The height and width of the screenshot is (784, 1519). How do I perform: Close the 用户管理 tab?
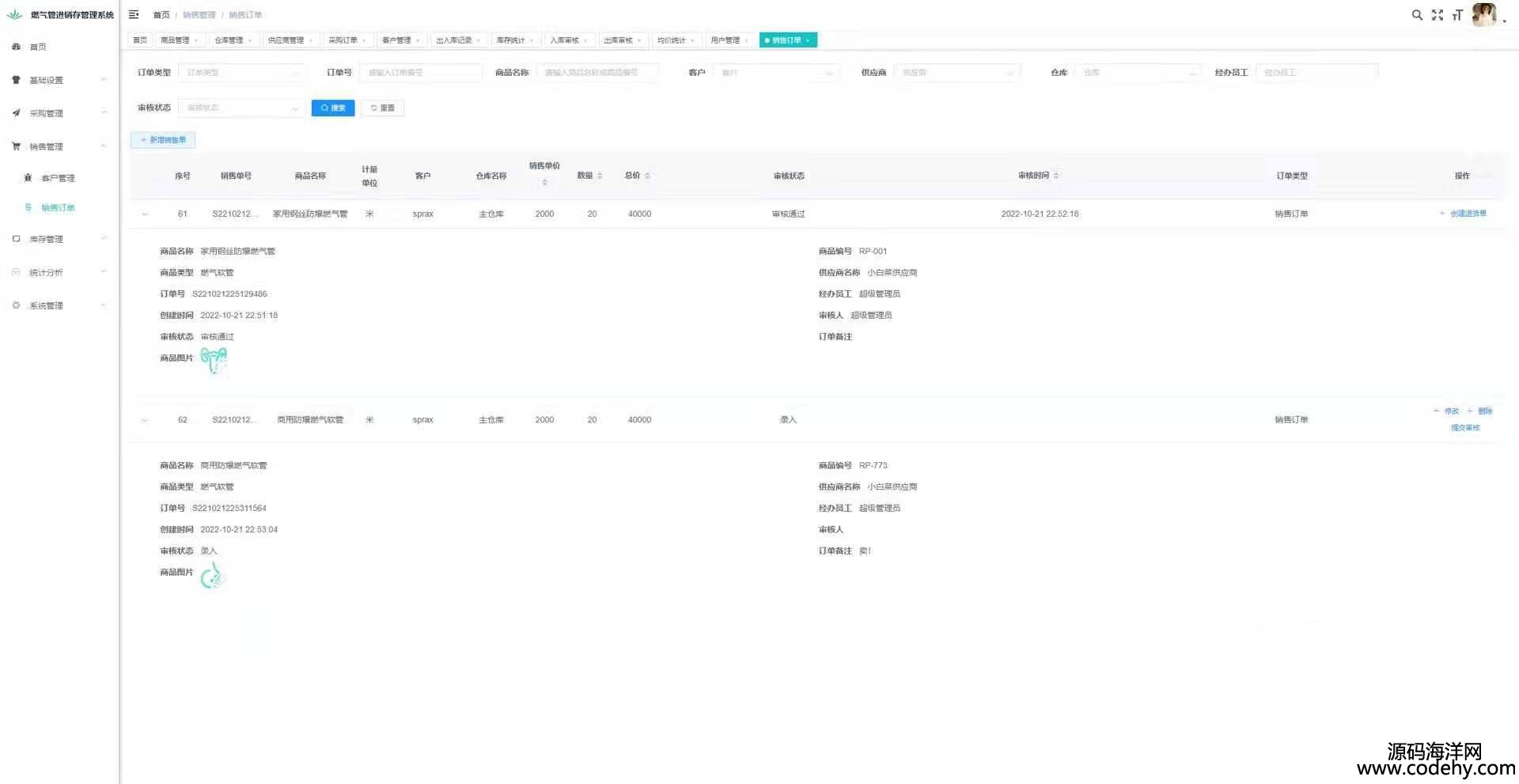(x=746, y=40)
